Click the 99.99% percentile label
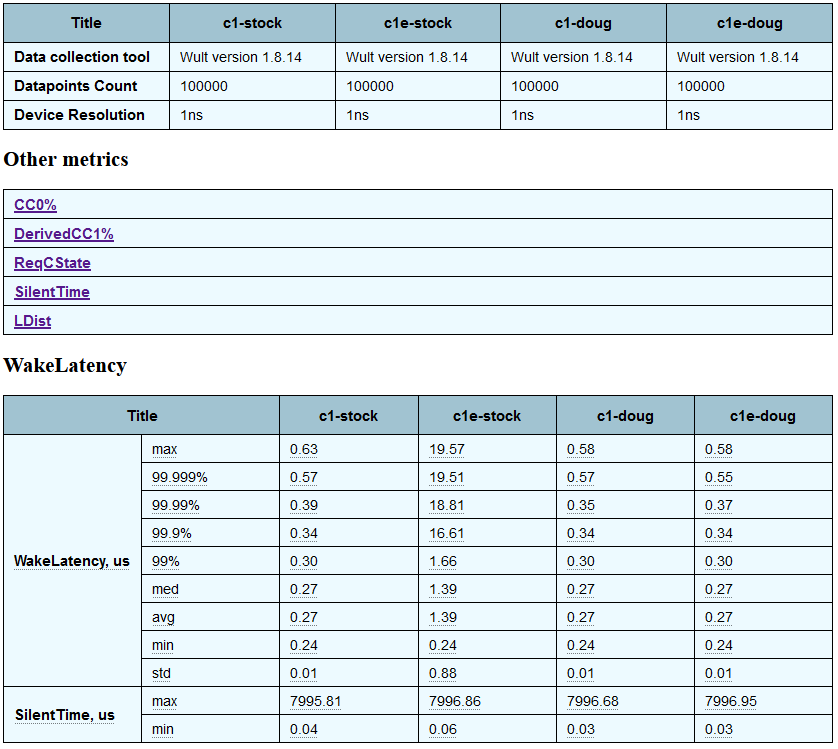 coord(175,505)
